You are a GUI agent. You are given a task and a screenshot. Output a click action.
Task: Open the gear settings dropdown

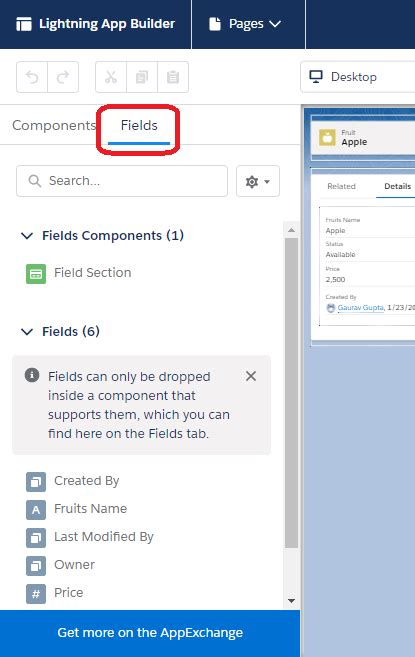click(258, 181)
